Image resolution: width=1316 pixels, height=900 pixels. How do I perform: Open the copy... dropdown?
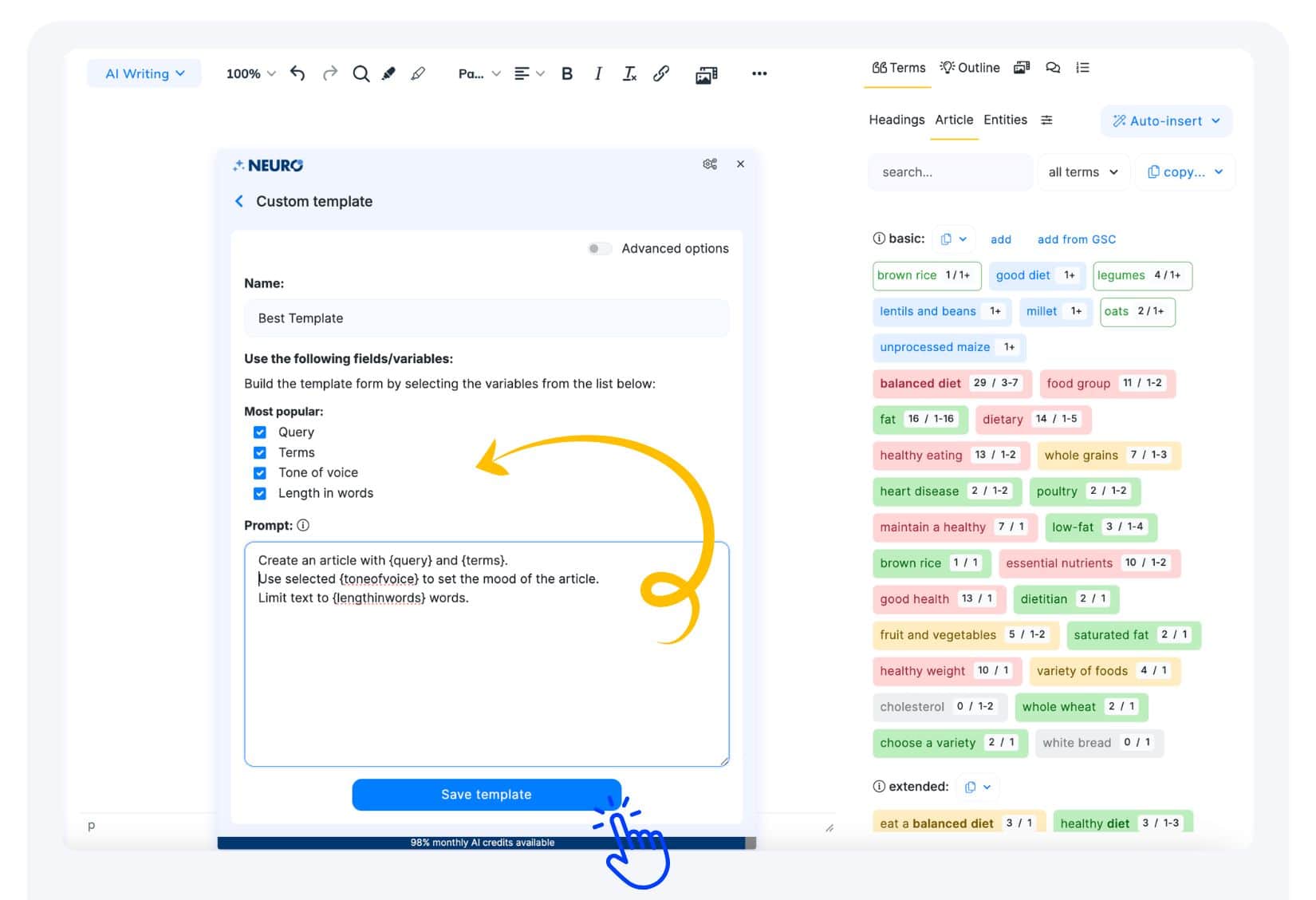1185,172
